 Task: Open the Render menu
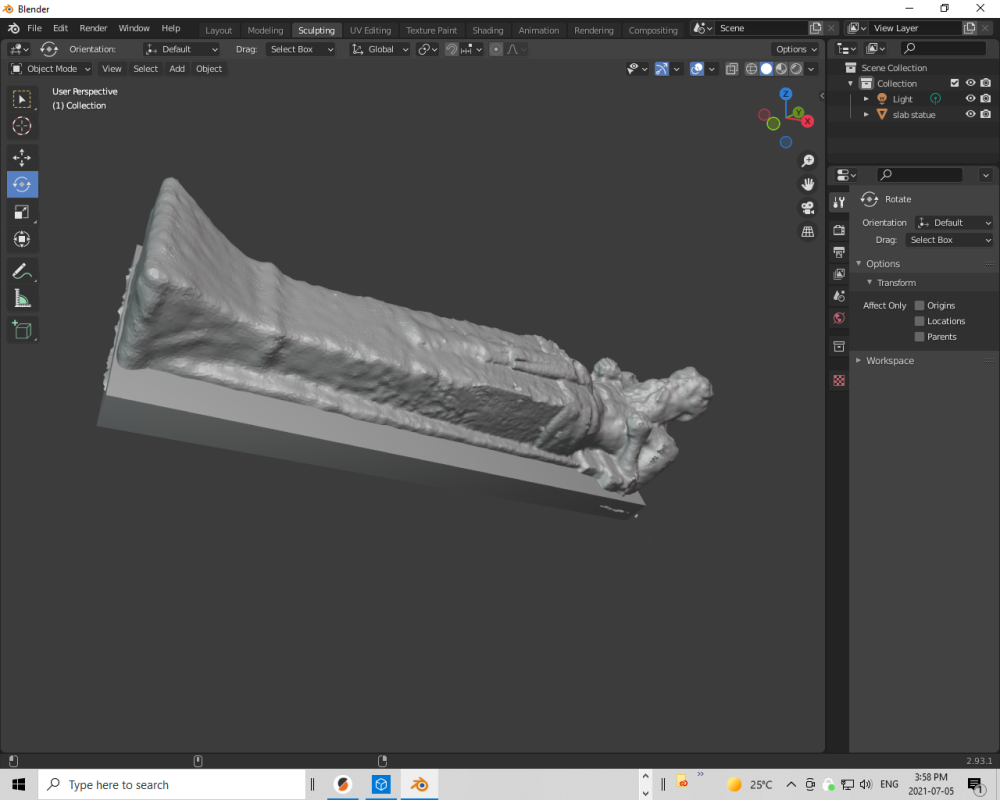point(93,28)
